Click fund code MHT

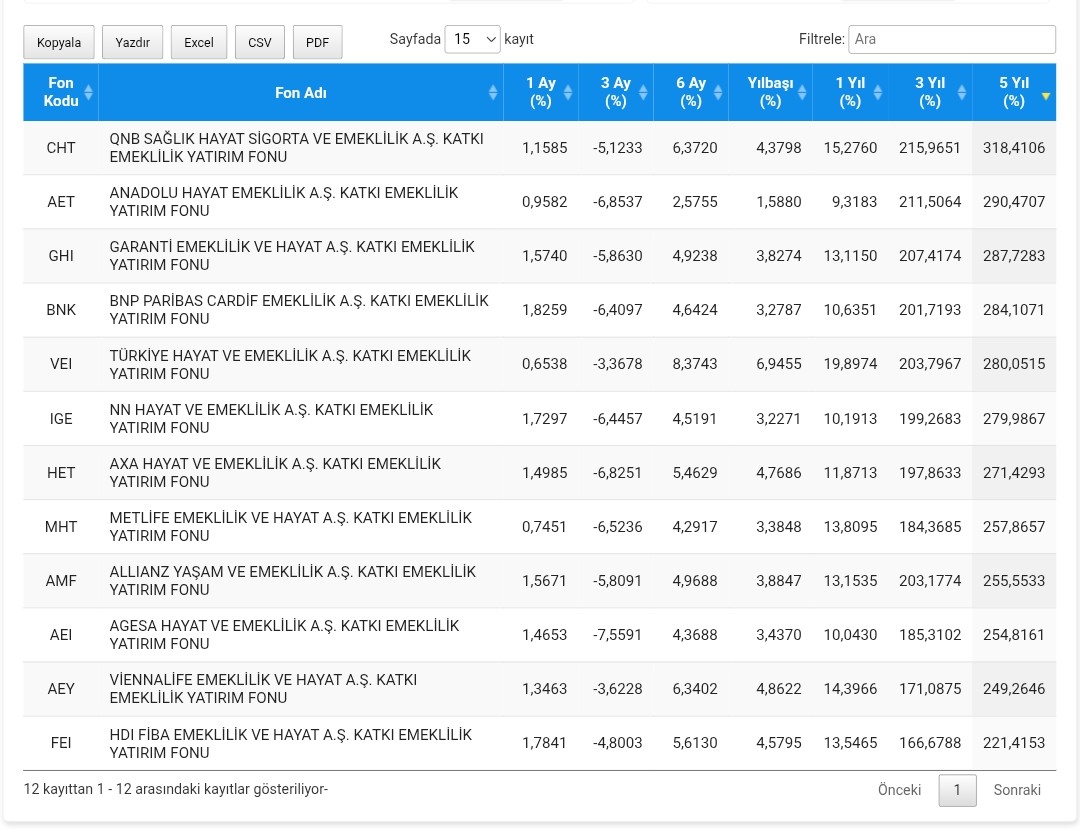tap(61, 527)
